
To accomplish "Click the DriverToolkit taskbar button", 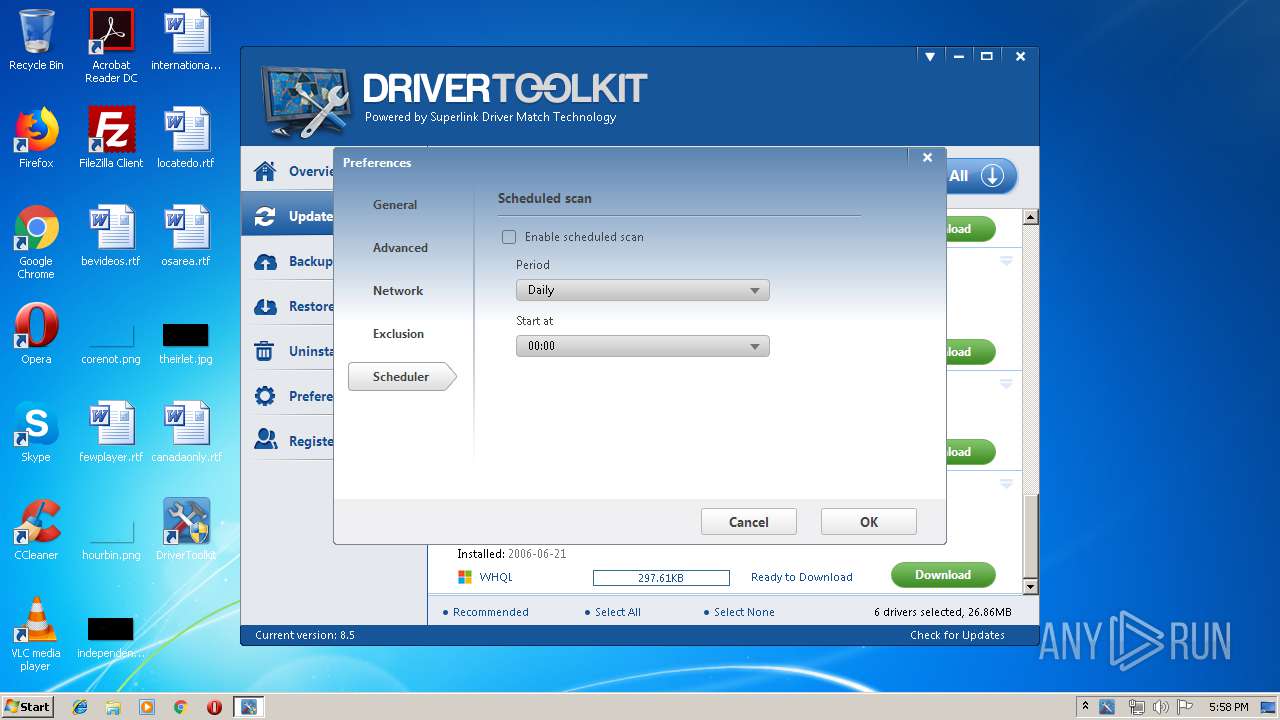I will pos(248,707).
